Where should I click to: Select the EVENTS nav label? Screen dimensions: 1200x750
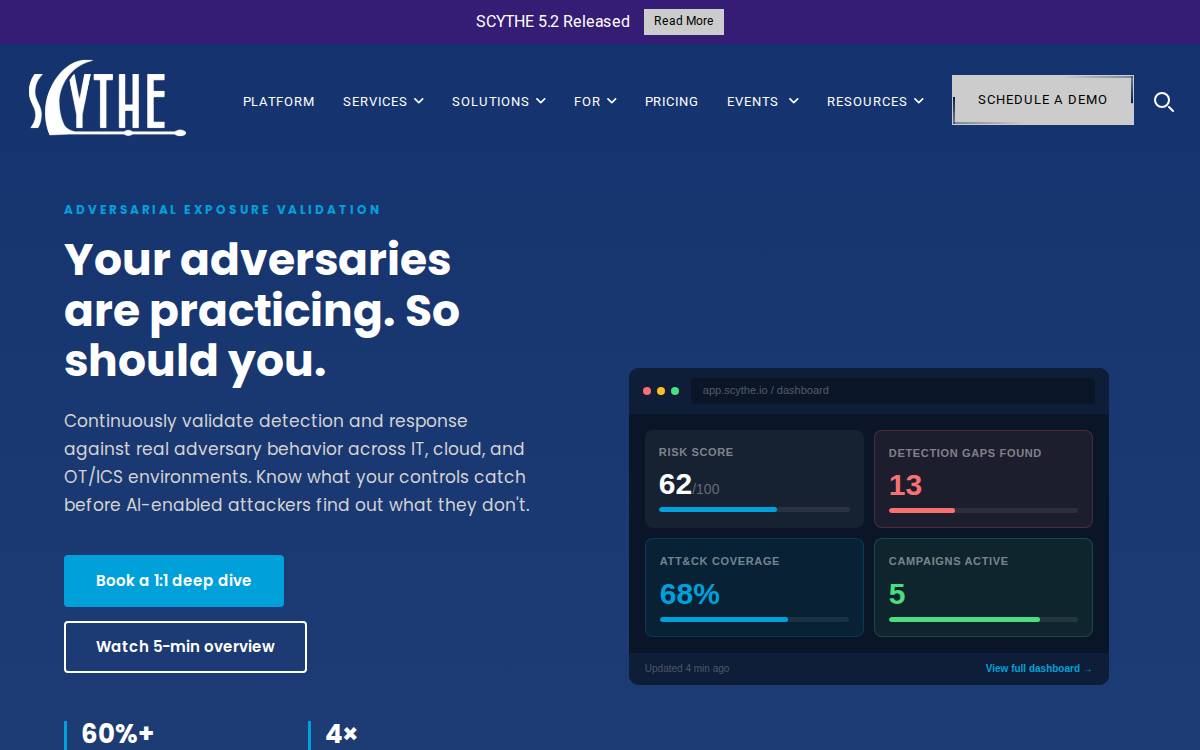(753, 101)
